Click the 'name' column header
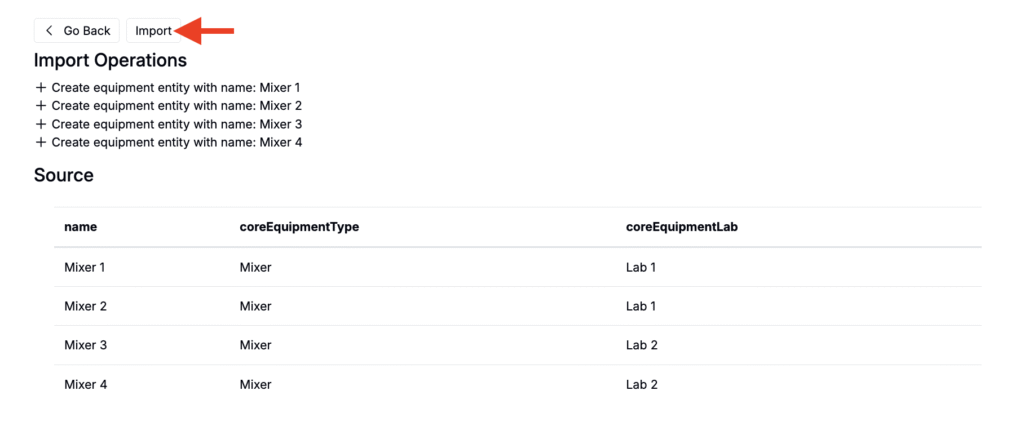The height and width of the screenshot is (426, 1024). (x=80, y=227)
